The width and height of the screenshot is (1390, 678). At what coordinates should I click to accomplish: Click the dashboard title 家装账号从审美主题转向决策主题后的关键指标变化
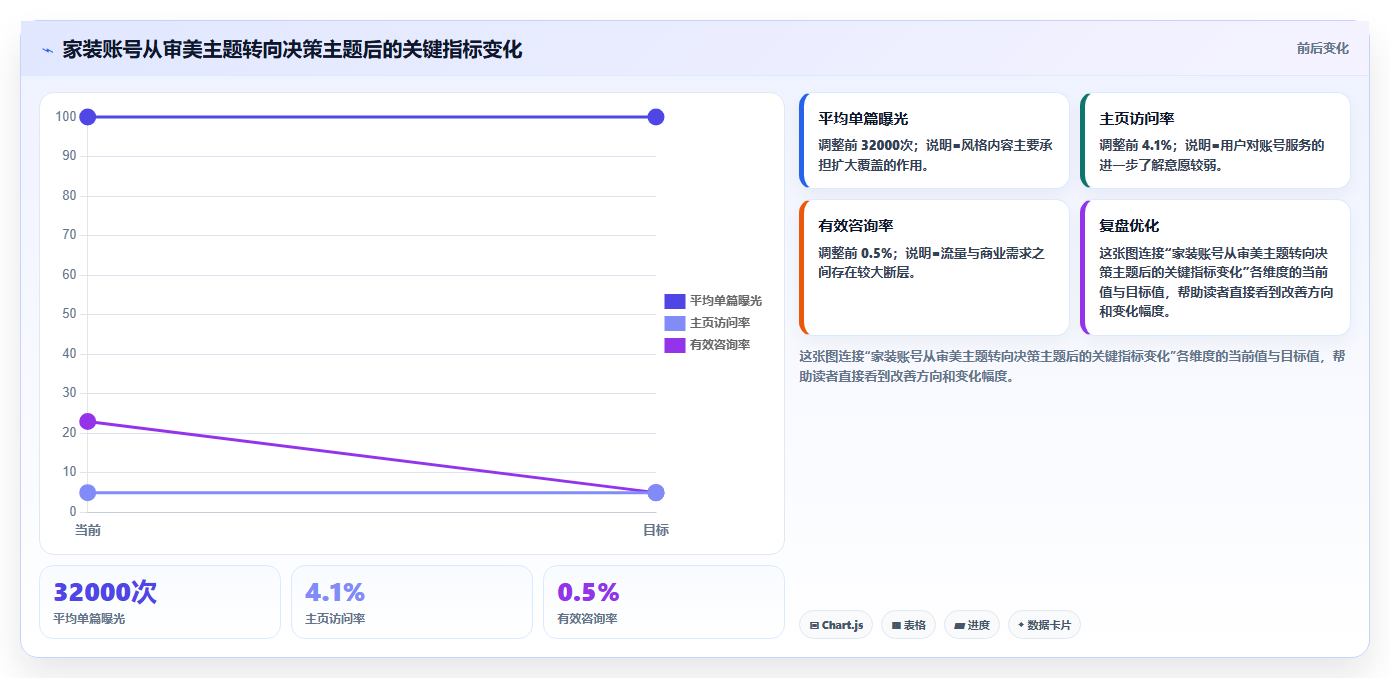(x=292, y=49)
